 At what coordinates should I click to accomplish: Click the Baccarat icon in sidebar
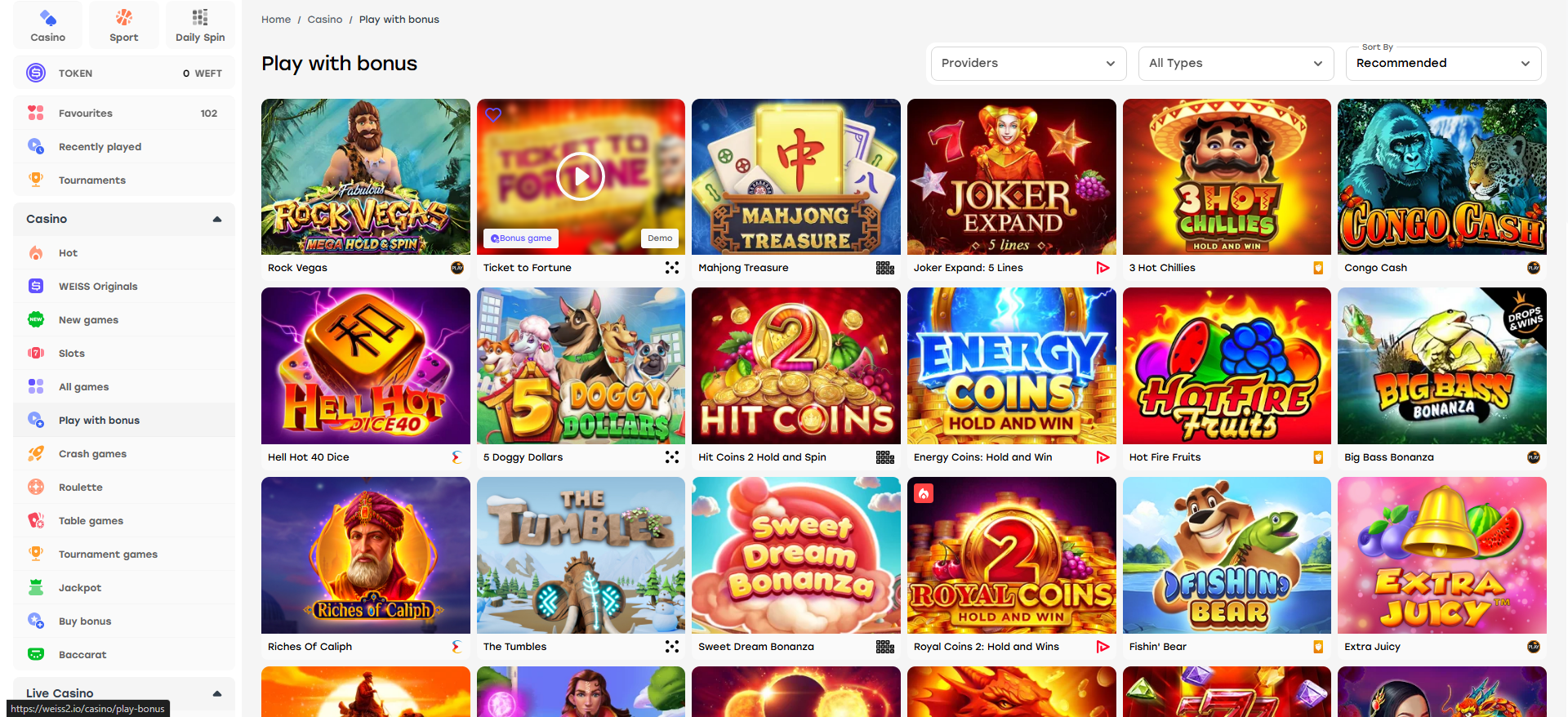(36, 655)
